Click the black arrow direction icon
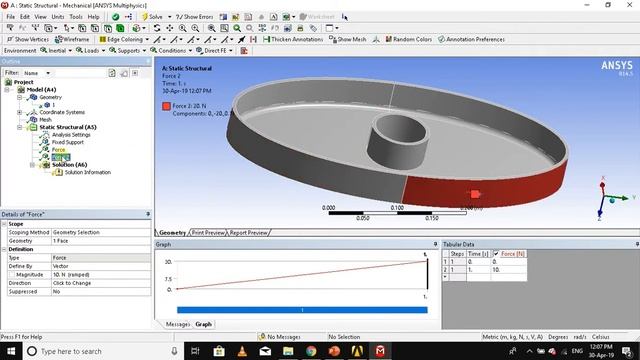Viewport: 640px width, 360px height. pos(242,39)
